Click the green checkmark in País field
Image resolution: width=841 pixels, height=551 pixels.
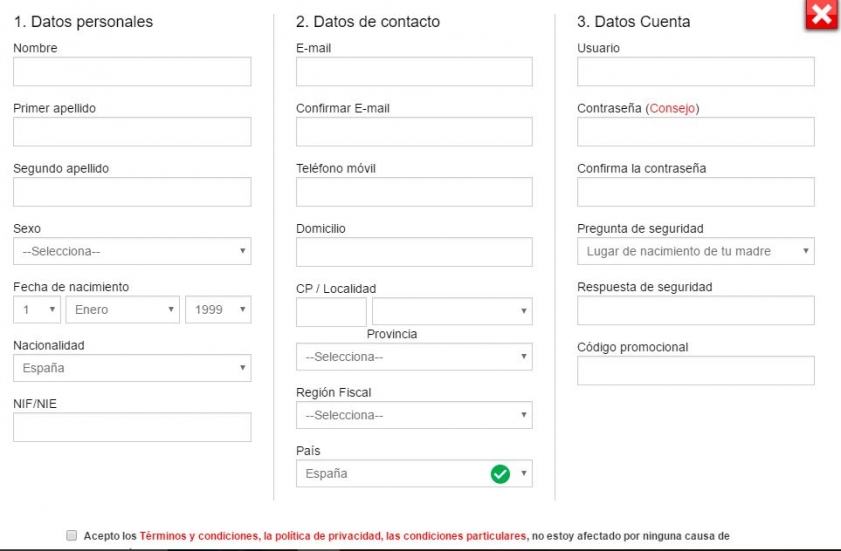click(500, 474)
